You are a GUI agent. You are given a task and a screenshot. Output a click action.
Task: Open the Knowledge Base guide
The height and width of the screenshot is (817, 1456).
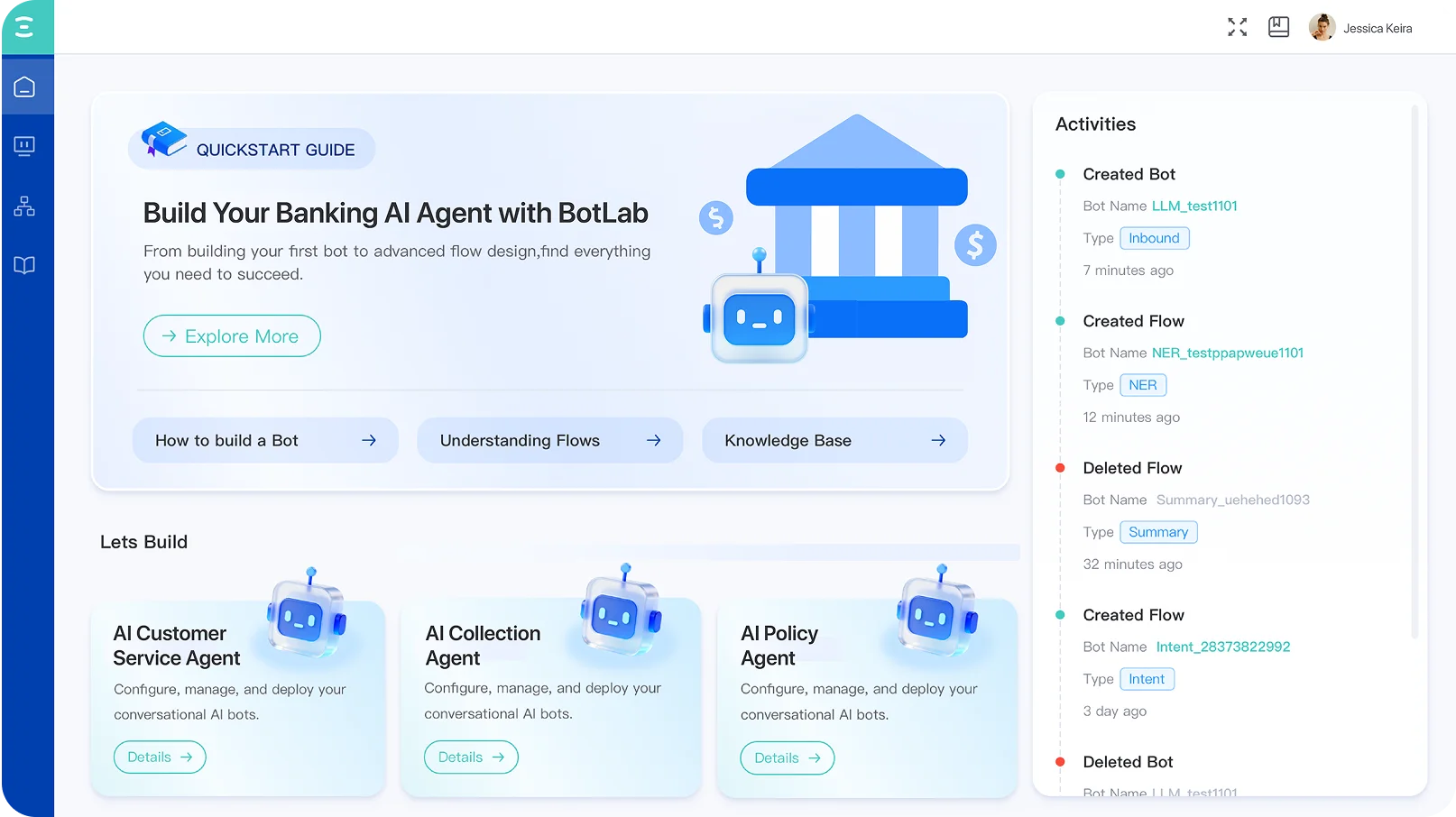tap(834, 441)
